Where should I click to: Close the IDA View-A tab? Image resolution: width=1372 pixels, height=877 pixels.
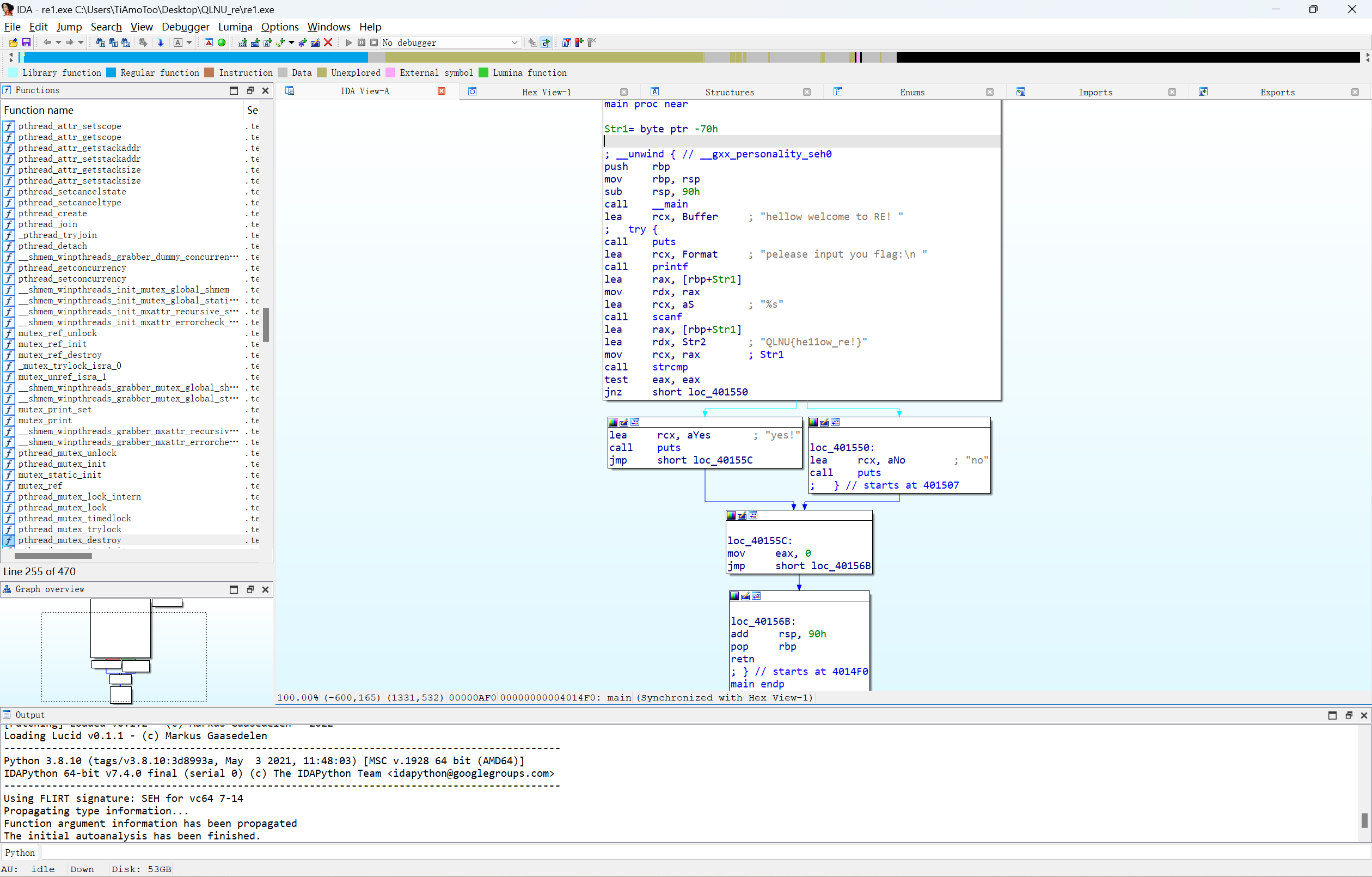[442, 91]
